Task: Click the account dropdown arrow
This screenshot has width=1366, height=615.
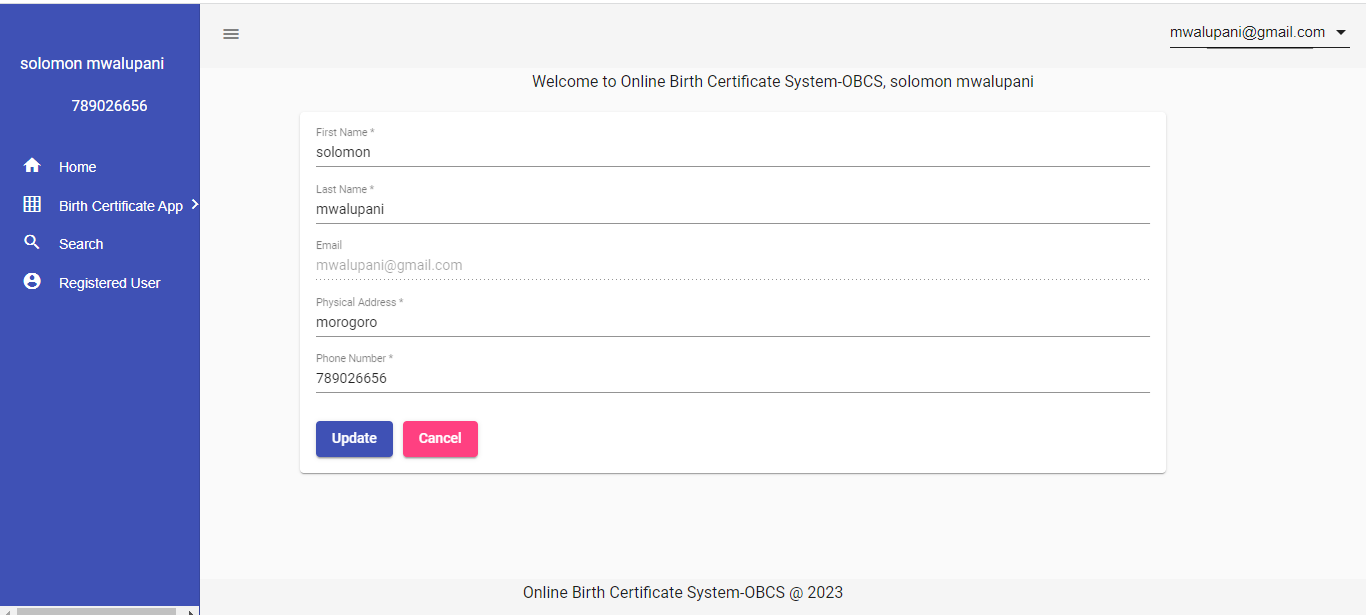Action: point(1340,33)
